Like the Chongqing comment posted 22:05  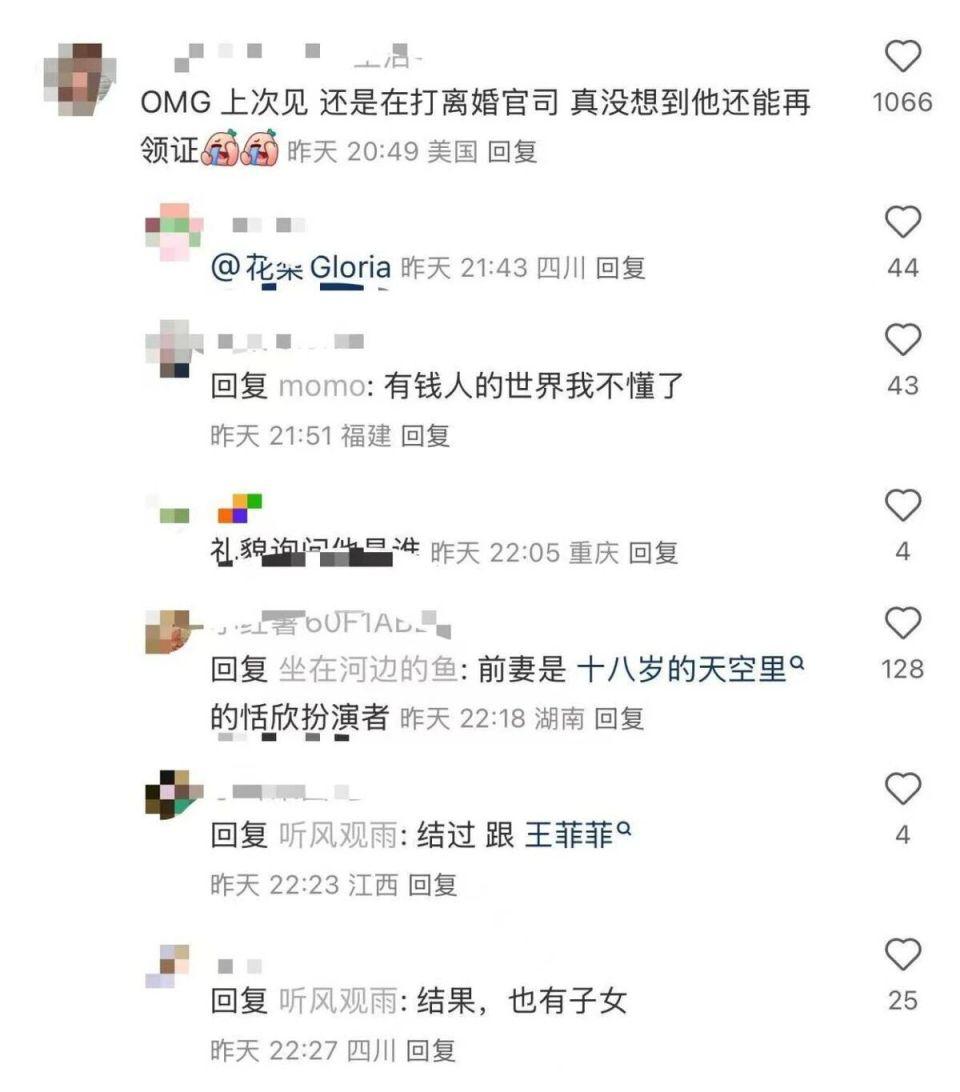[x=903, y=506]
